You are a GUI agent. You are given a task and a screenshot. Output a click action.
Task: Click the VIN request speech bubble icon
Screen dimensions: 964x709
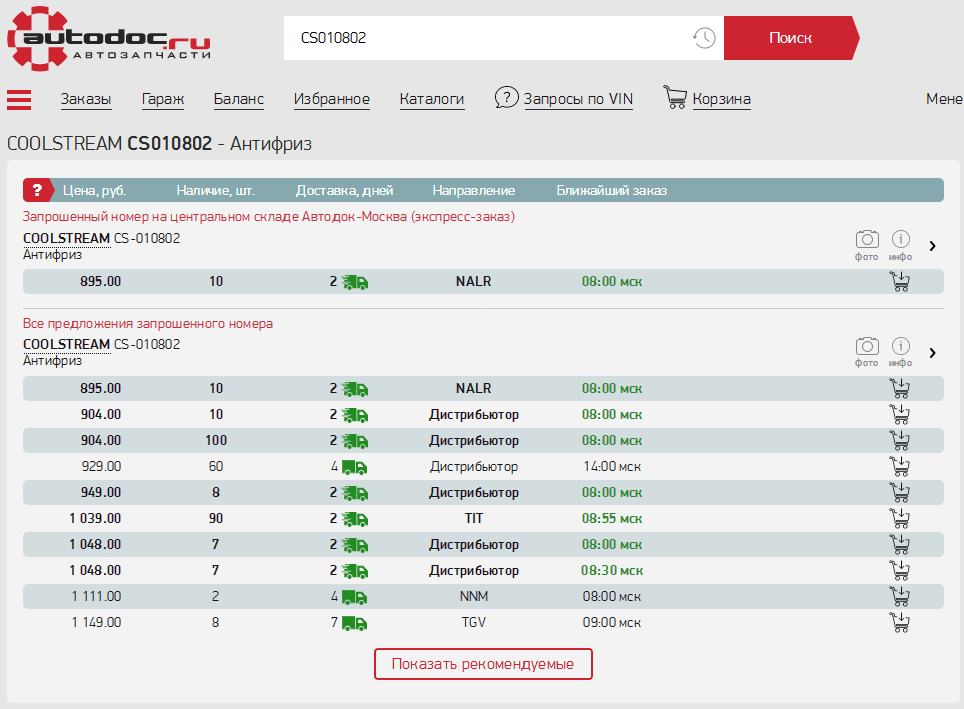(x=506, y=98)
